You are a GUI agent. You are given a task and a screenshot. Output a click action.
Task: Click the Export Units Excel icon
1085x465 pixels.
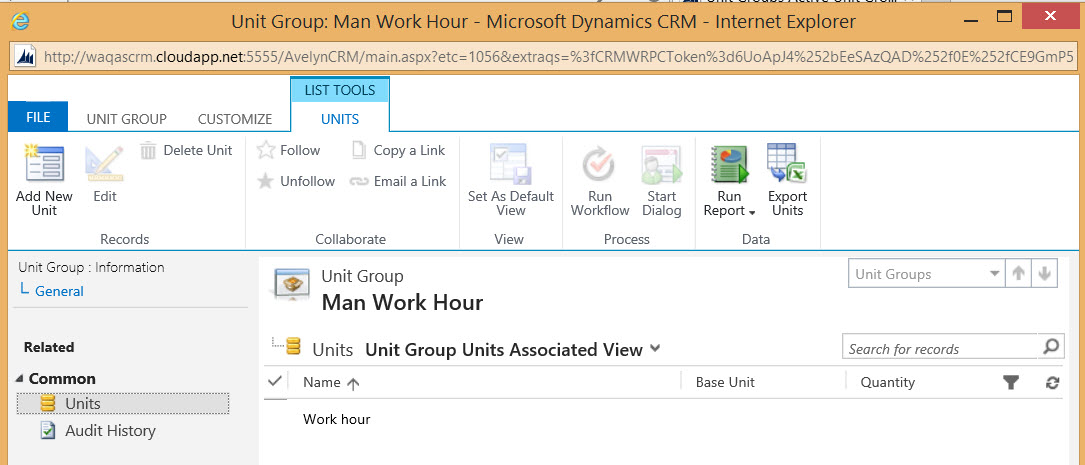tap(787, 163)
